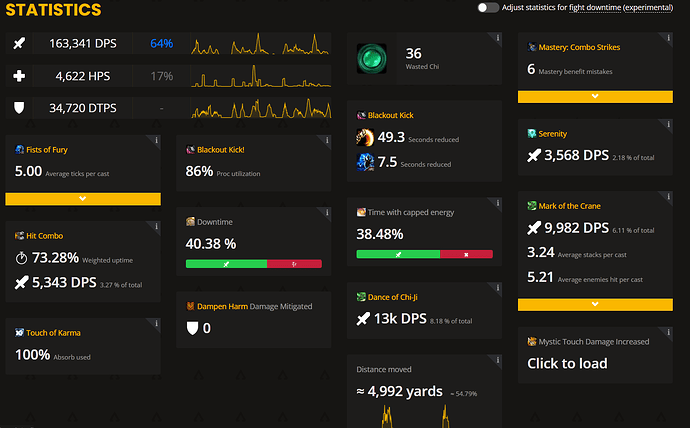Click the Downtime green and red bar
690x428 pixels.
pyautogui.click(x=253, y=264)
